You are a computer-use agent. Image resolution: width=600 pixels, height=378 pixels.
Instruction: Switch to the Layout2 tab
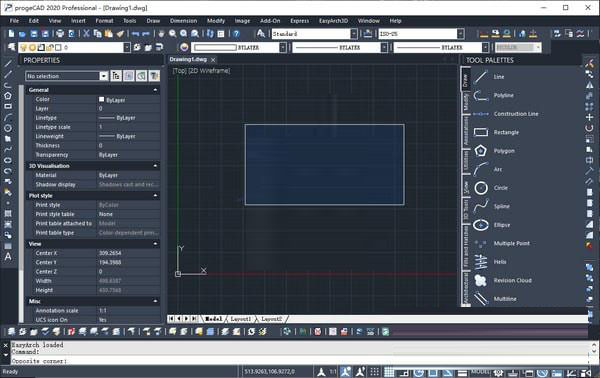[272, 319]
